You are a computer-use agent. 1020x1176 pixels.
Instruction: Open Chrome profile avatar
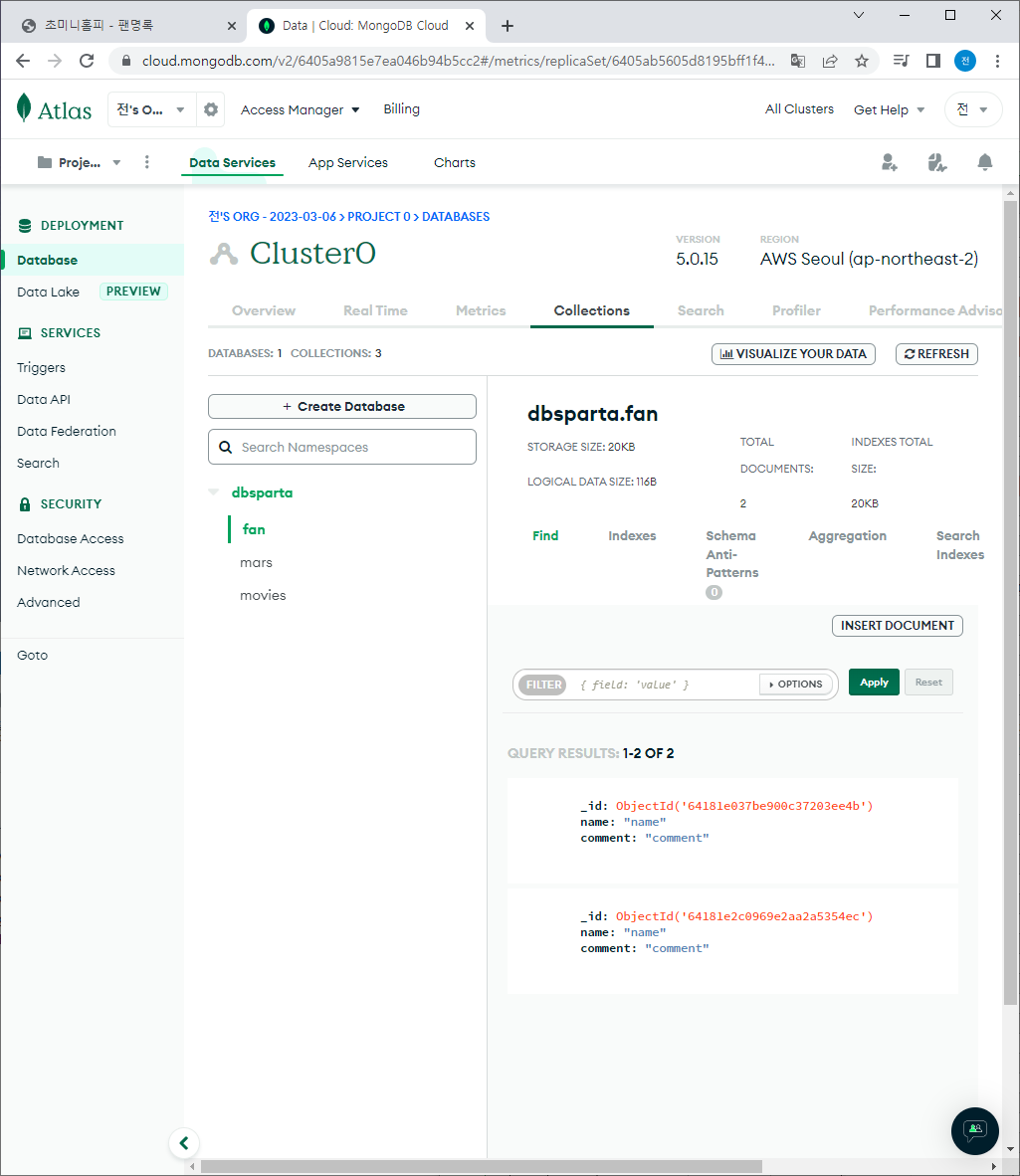[x=965, y=61]
